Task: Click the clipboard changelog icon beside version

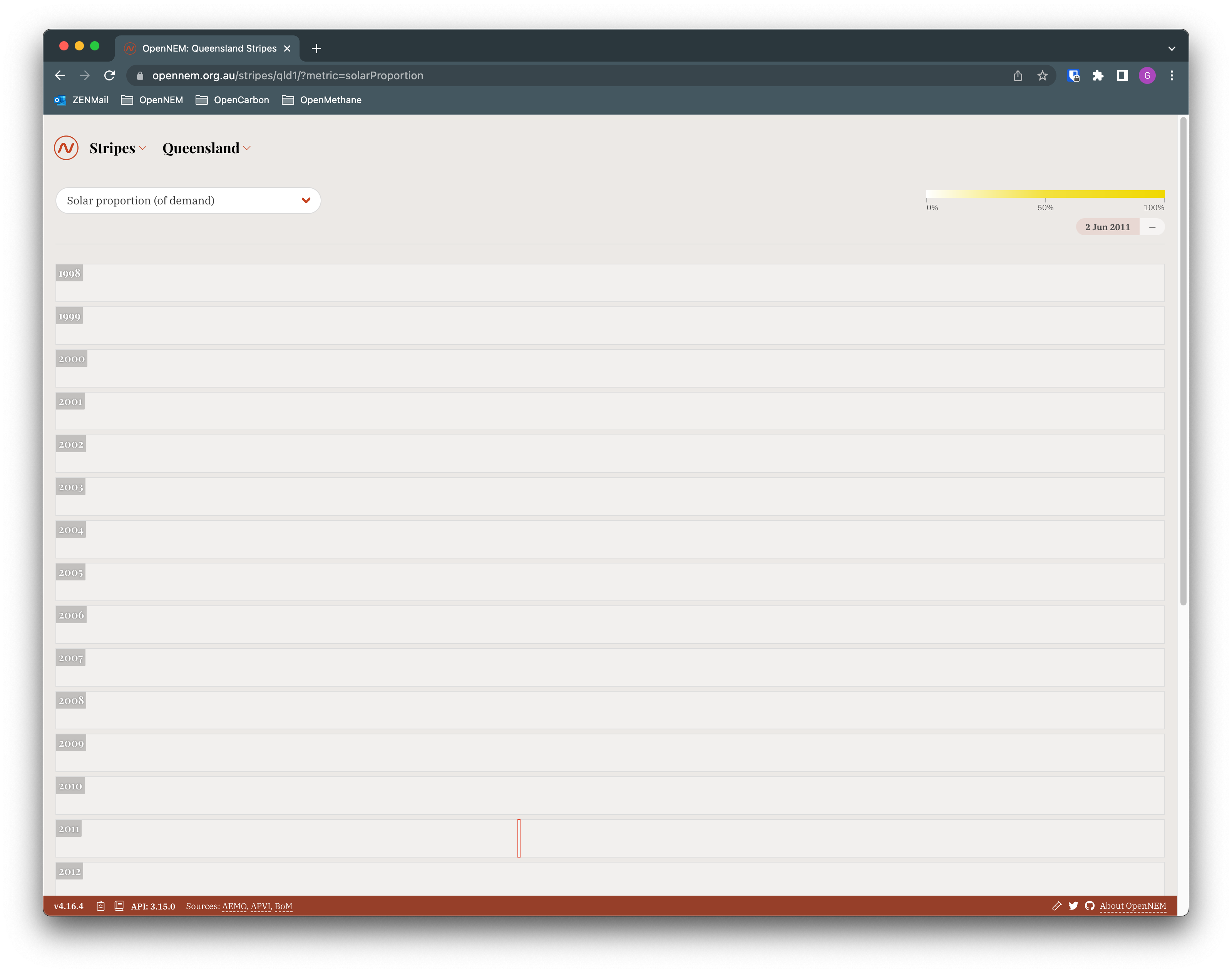Action: point(101,906)
